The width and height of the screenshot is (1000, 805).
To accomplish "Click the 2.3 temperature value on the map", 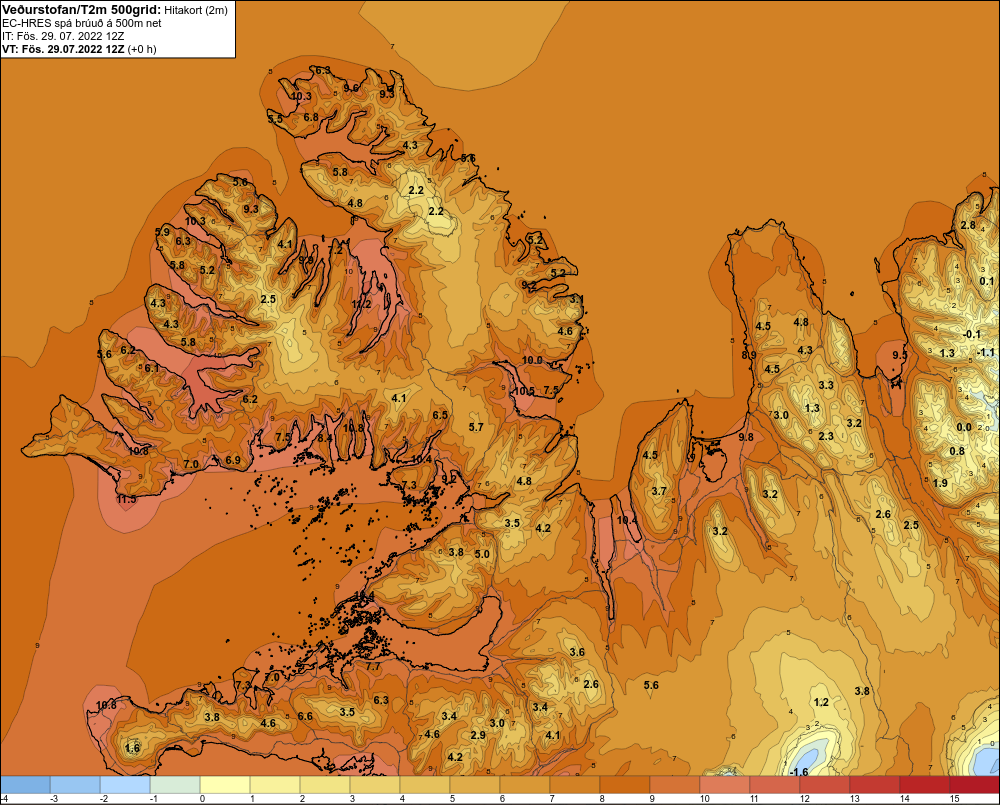I will [x=826, y=436].
